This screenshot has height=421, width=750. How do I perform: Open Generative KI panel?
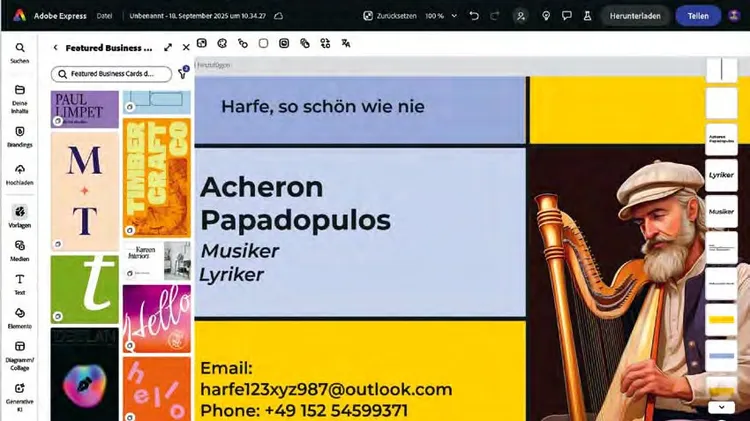tap(20, 393)
